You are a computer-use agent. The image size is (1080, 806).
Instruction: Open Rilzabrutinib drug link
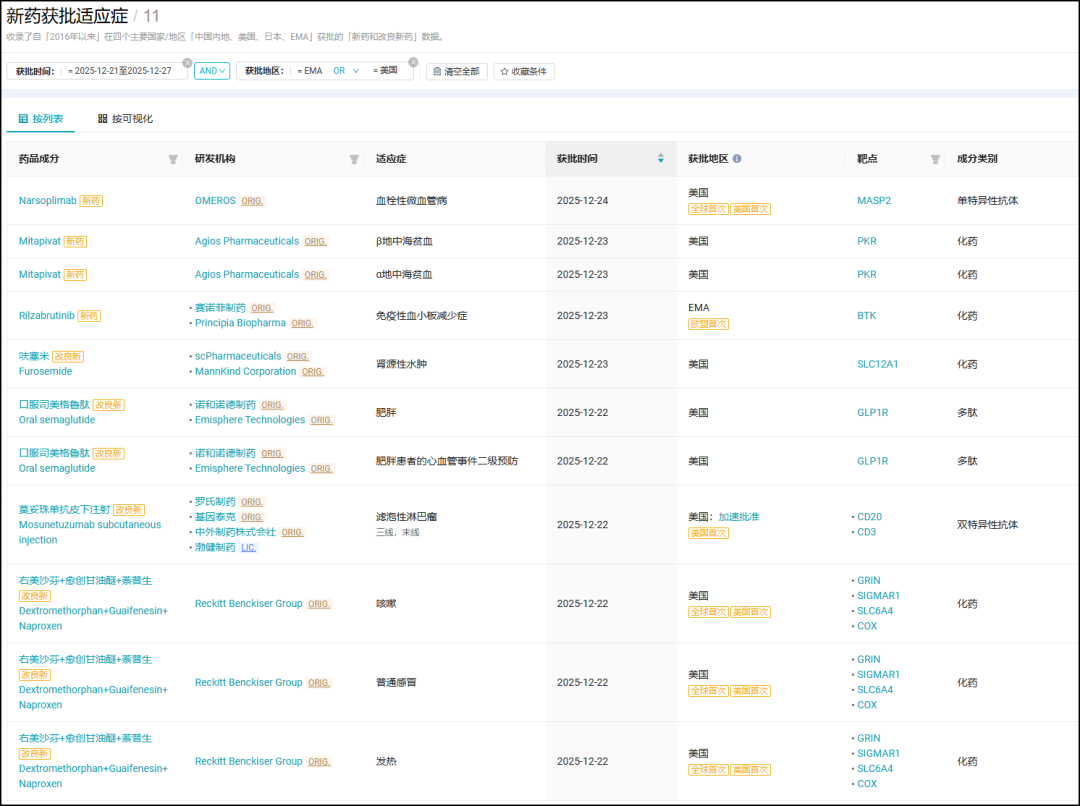(46, 316)
